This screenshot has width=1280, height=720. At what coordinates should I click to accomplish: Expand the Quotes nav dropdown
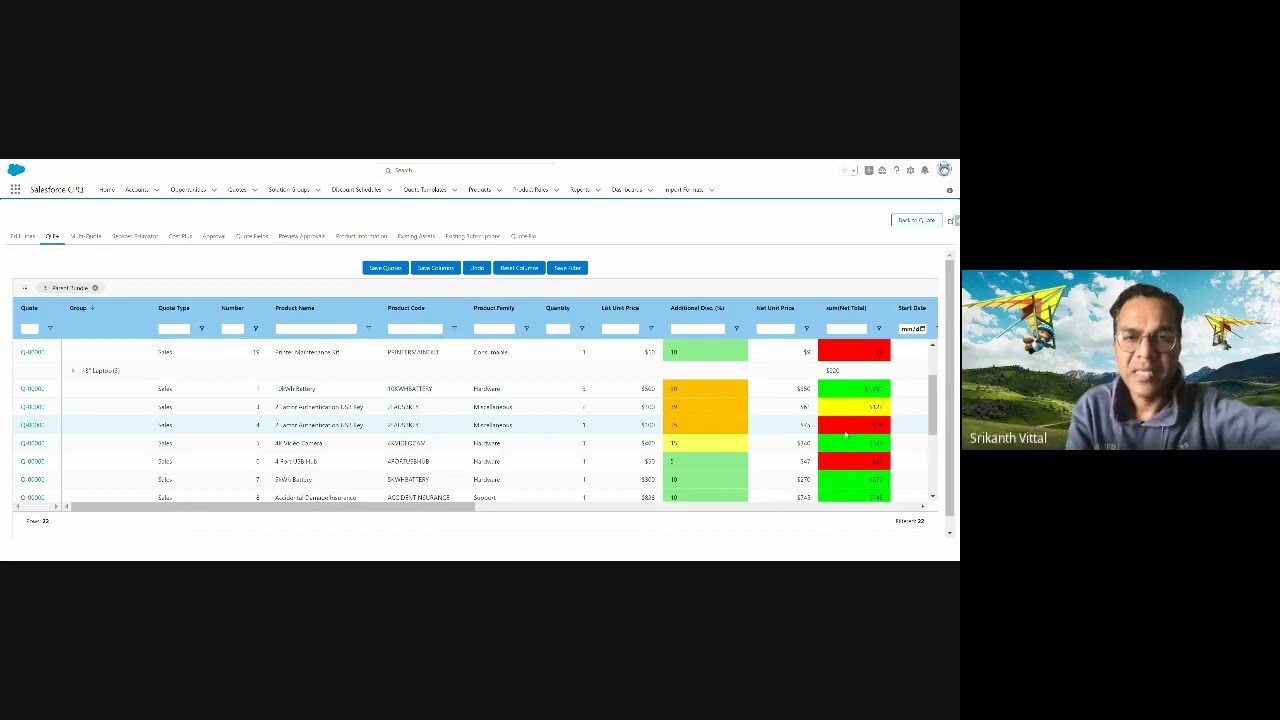click(x=254, y=190)
